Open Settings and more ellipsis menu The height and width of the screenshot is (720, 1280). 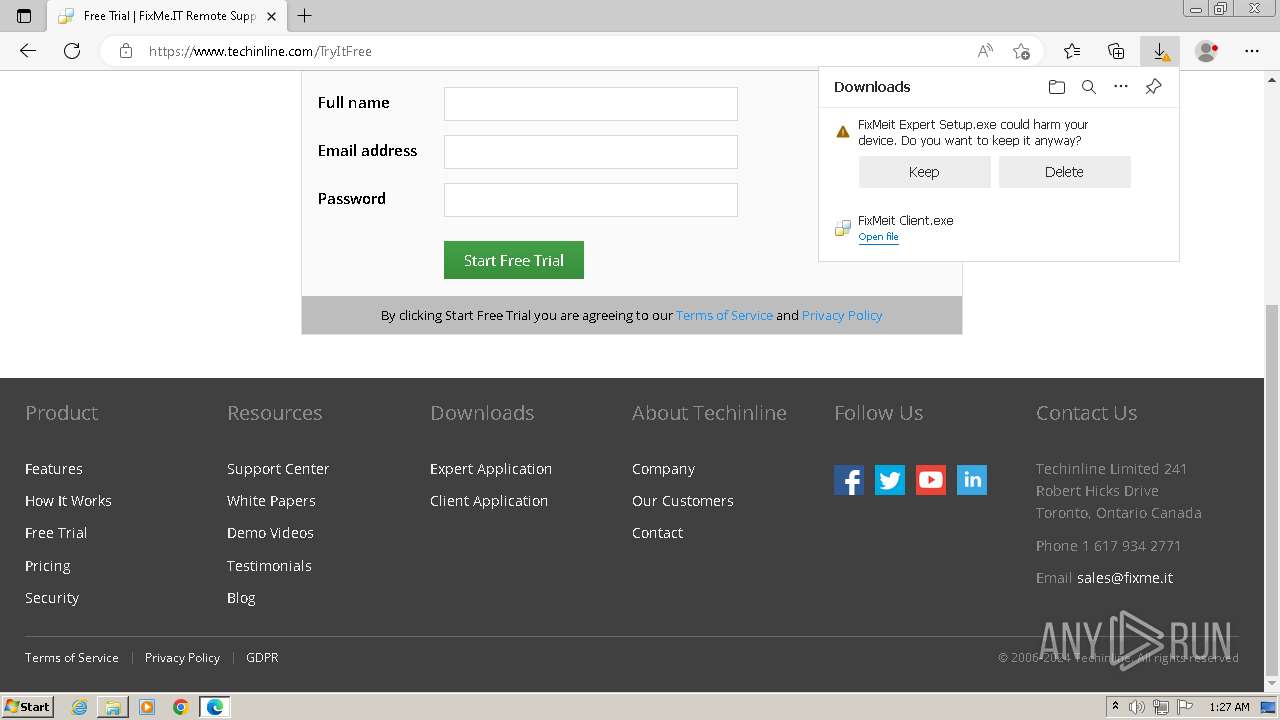[1252, 51]
